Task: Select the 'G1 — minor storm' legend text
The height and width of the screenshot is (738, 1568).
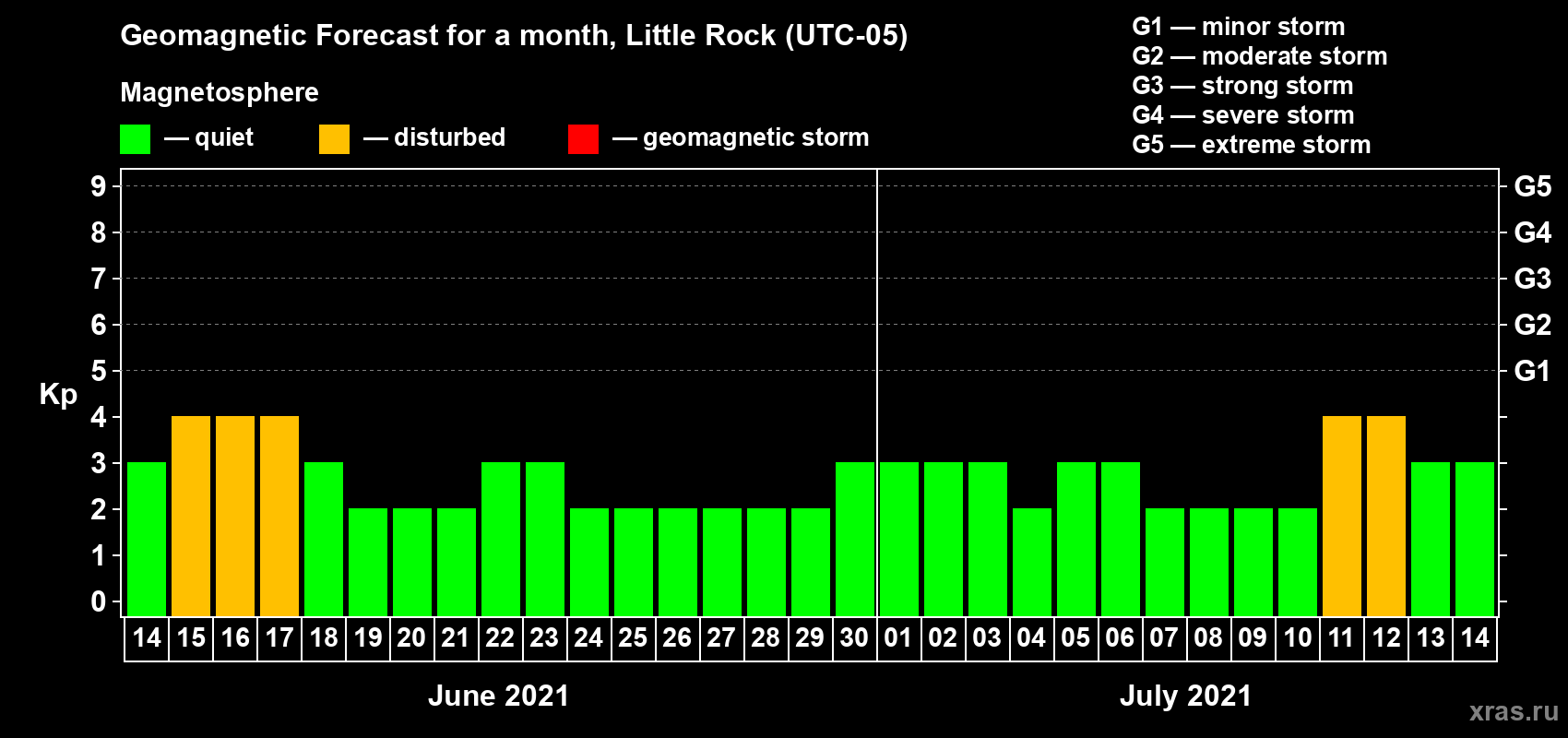Action: [x=1239, y=26]
